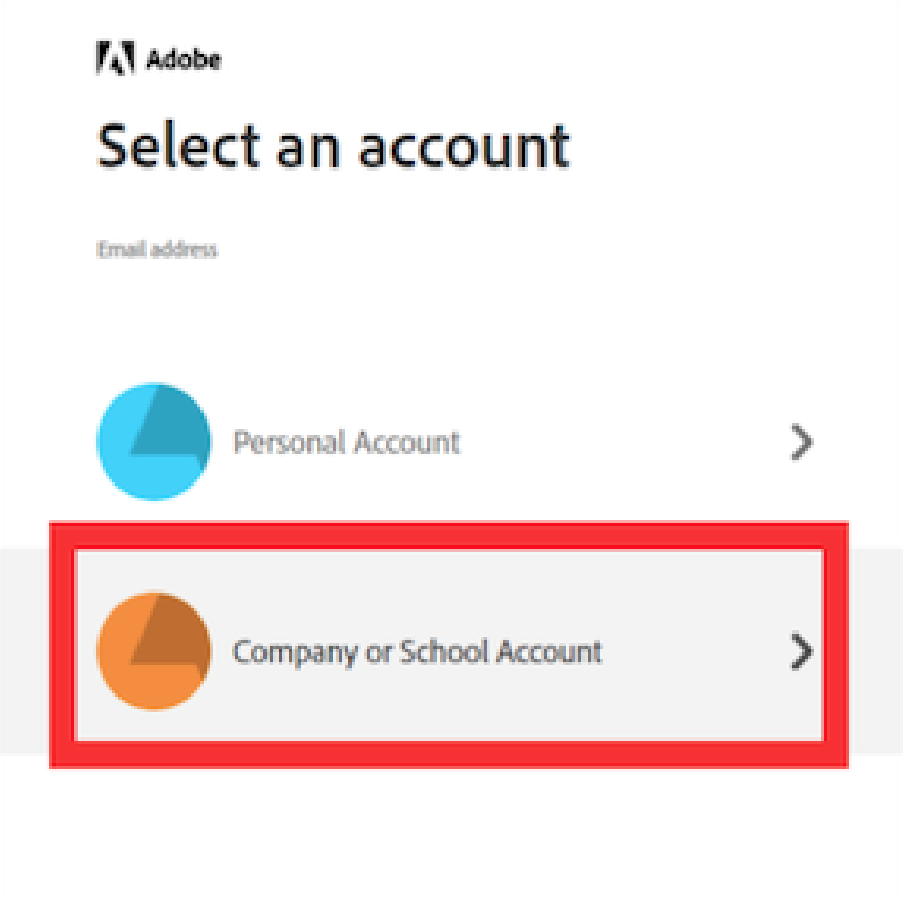The image size is (903, 897).
Task: Click the word "Select" in the heading
Action: point(178,147)
